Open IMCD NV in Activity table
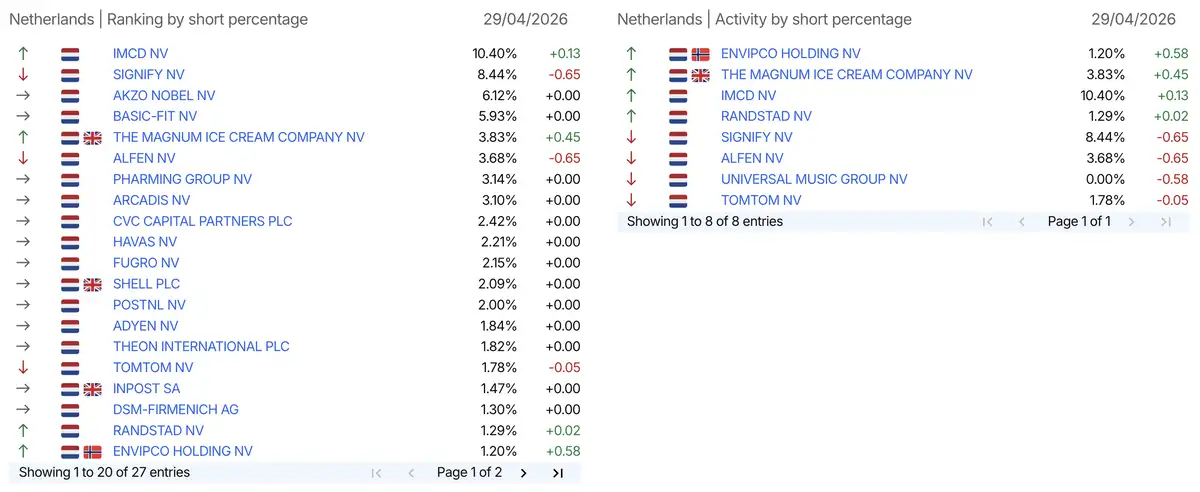Viewport: 1200px width, 492px height. coord(748,96)
